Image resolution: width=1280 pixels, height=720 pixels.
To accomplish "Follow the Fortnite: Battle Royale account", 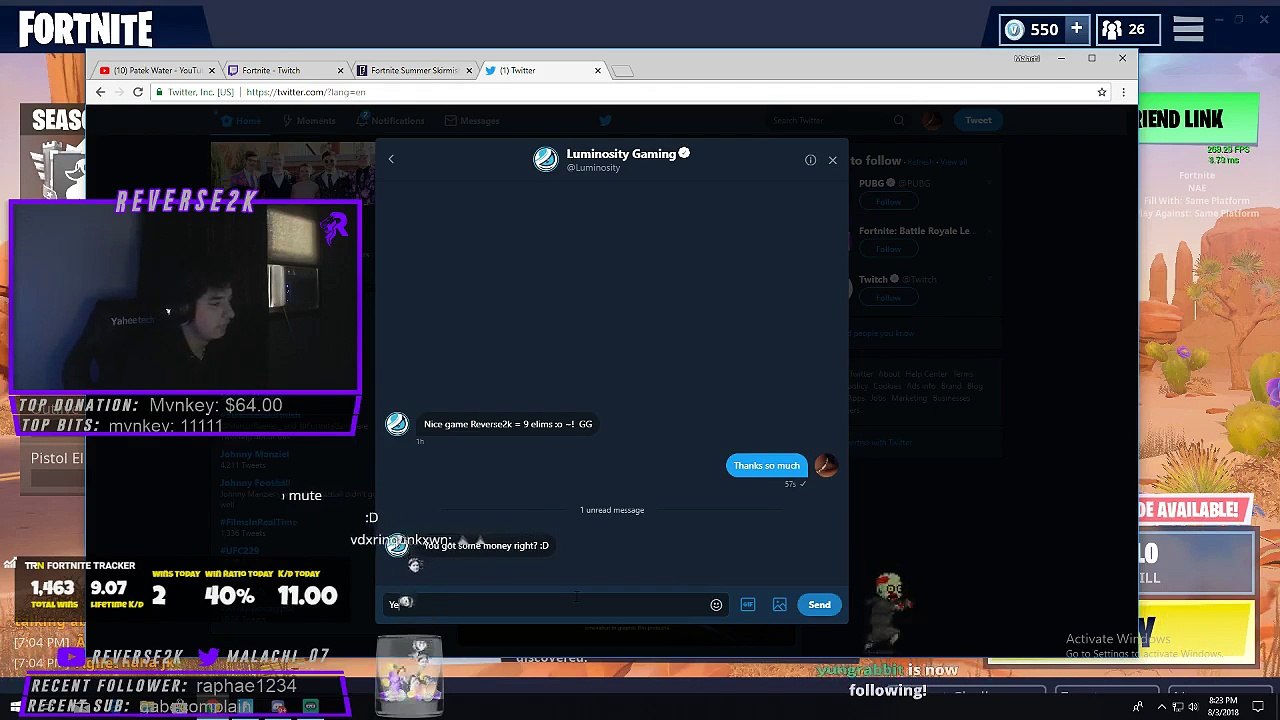I will pos(888,249).
